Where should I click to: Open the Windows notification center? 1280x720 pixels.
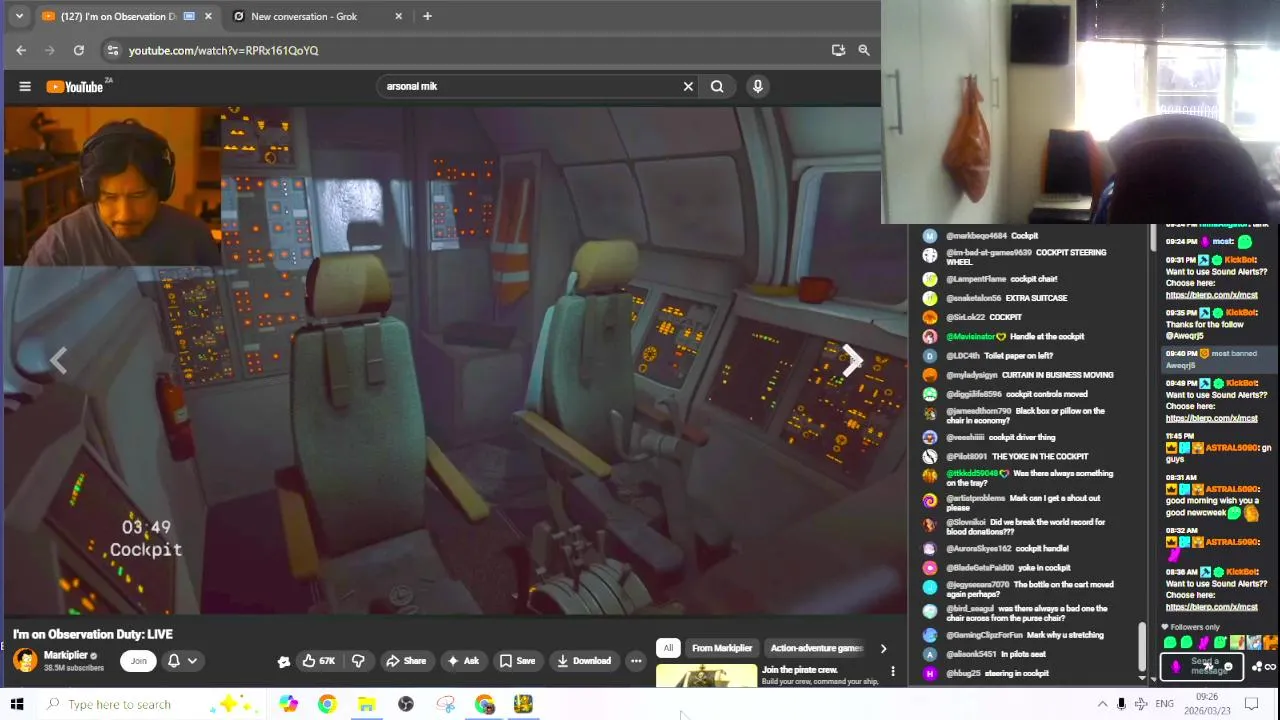(x=1251, y=704)
